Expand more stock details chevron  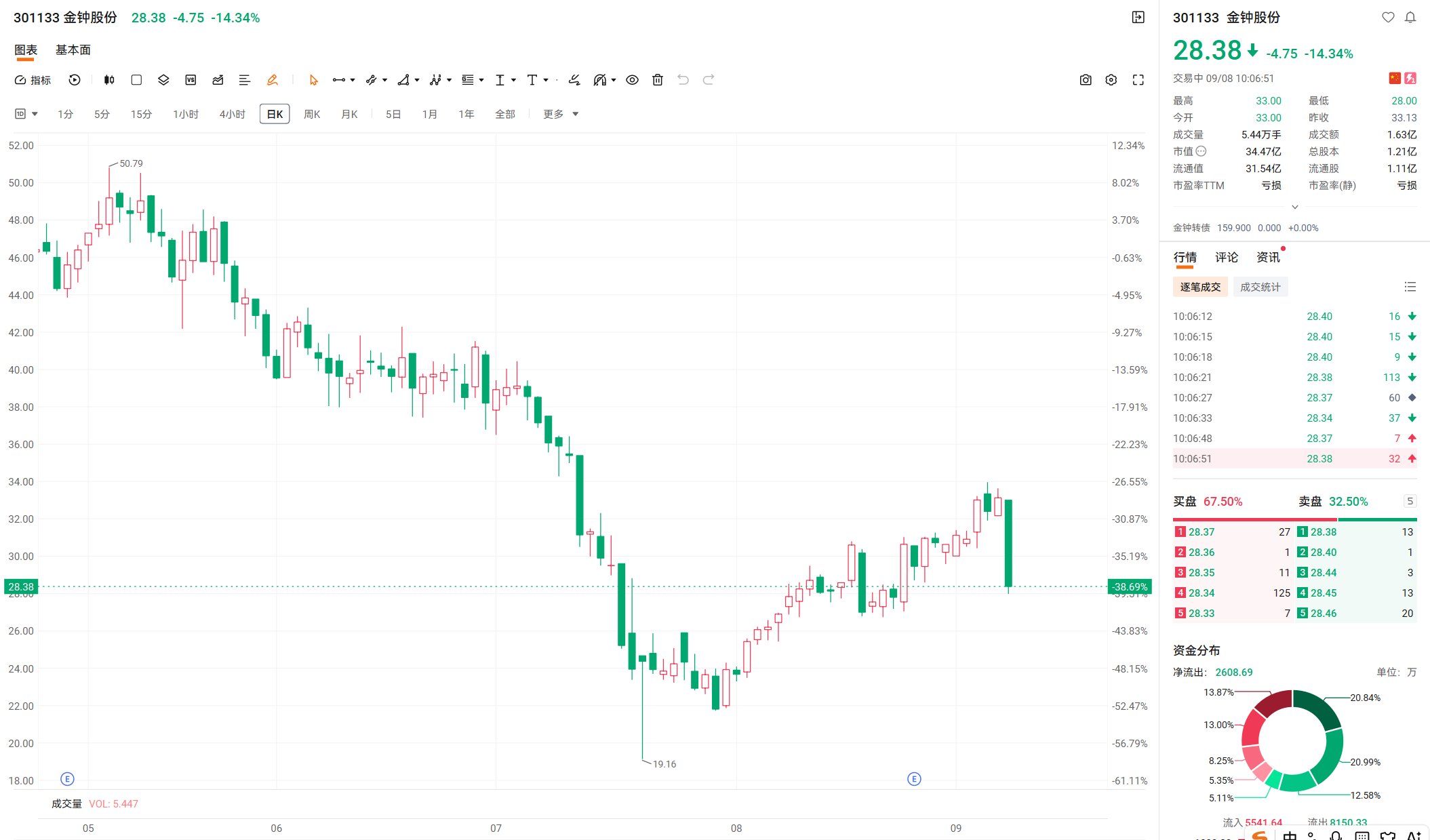[1294, 207]
